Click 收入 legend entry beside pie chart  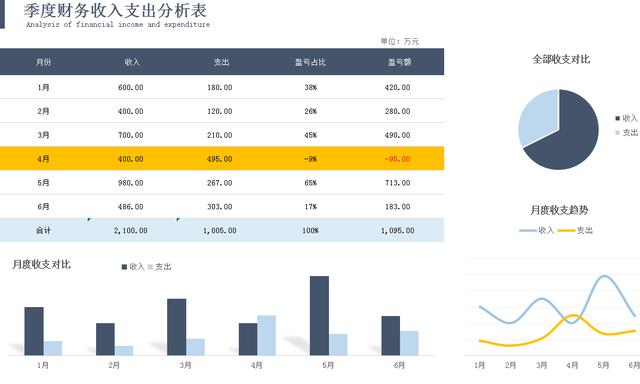627,118
